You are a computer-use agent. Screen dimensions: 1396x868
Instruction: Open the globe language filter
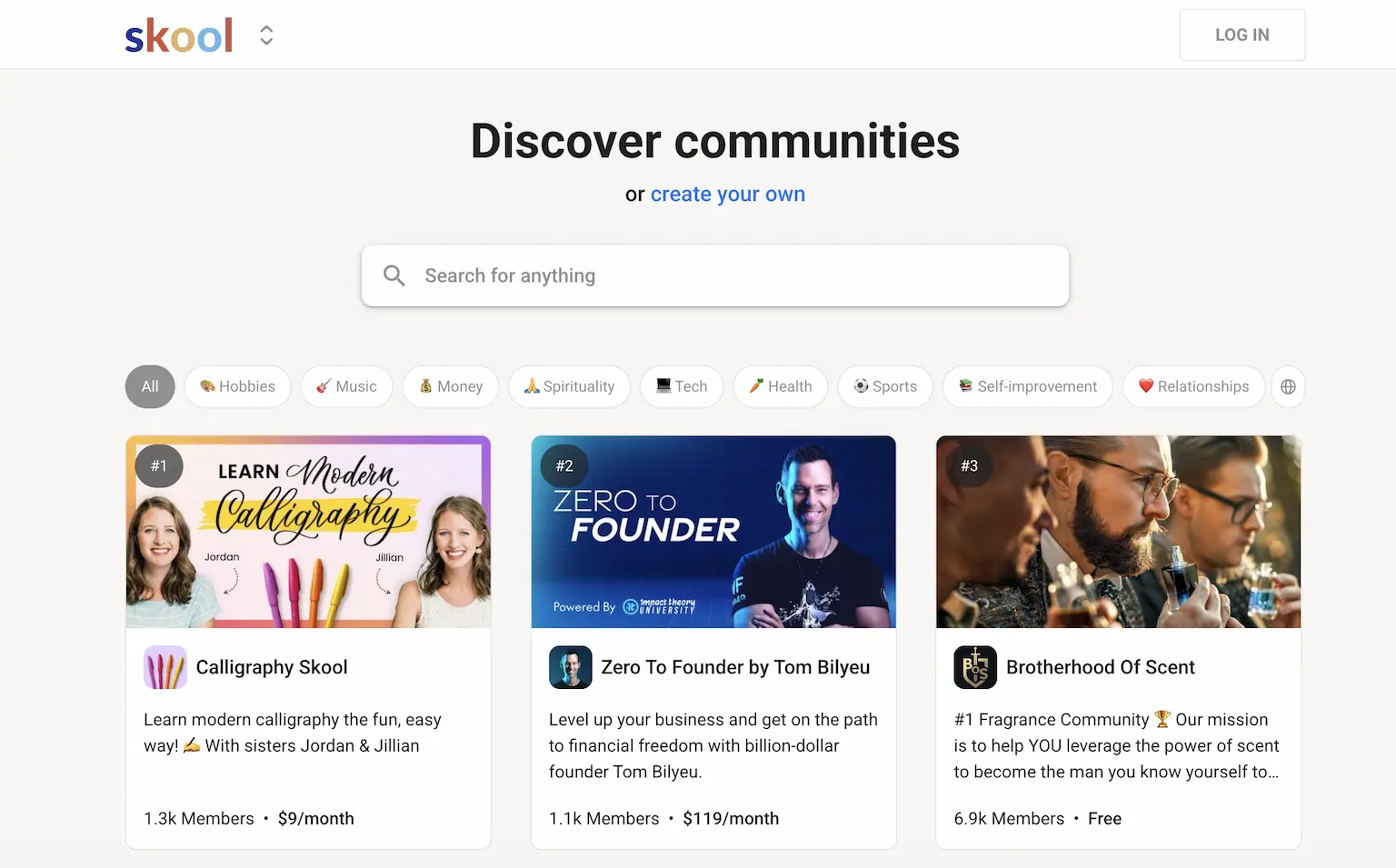tap(1288, 386)
